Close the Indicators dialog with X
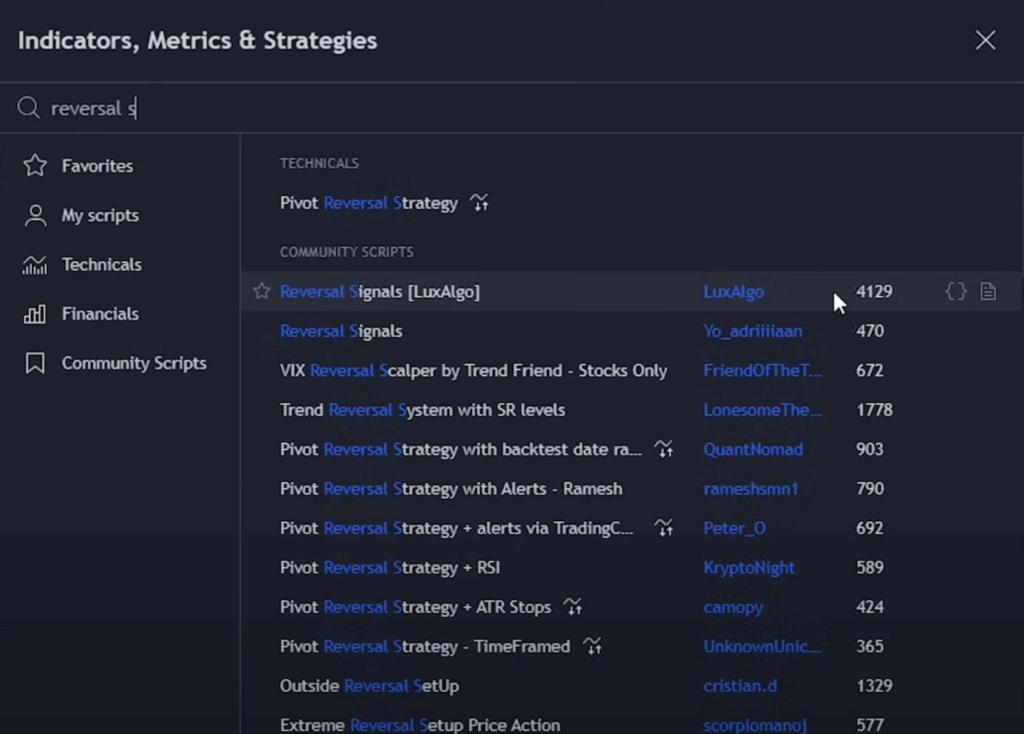The height and width of the screenshot is (734, 1024). pos(985,40)
